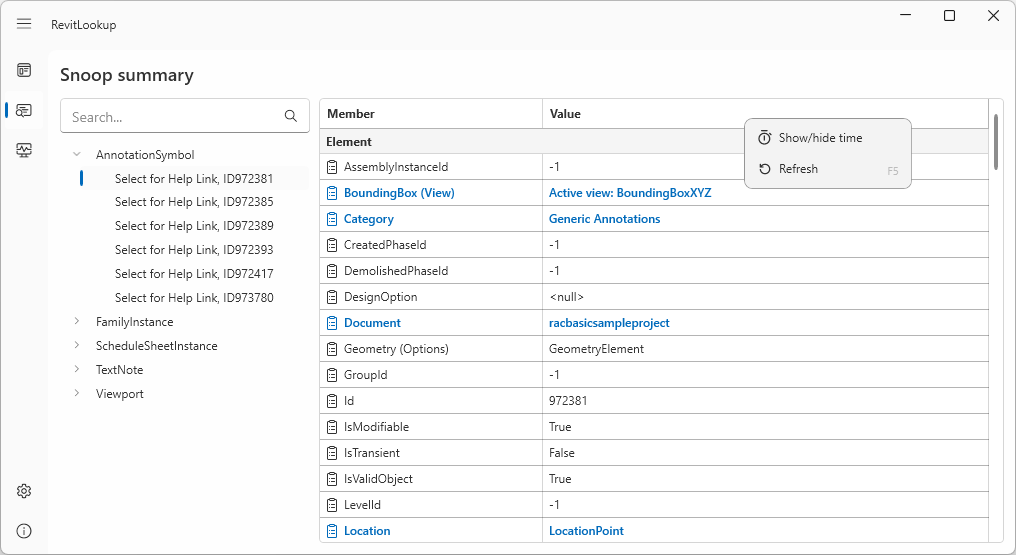This screenshot has width=1016, height=555.
Task: Expand the ScheduleSheetInstance tree node
Action: (x=76, y=345)
